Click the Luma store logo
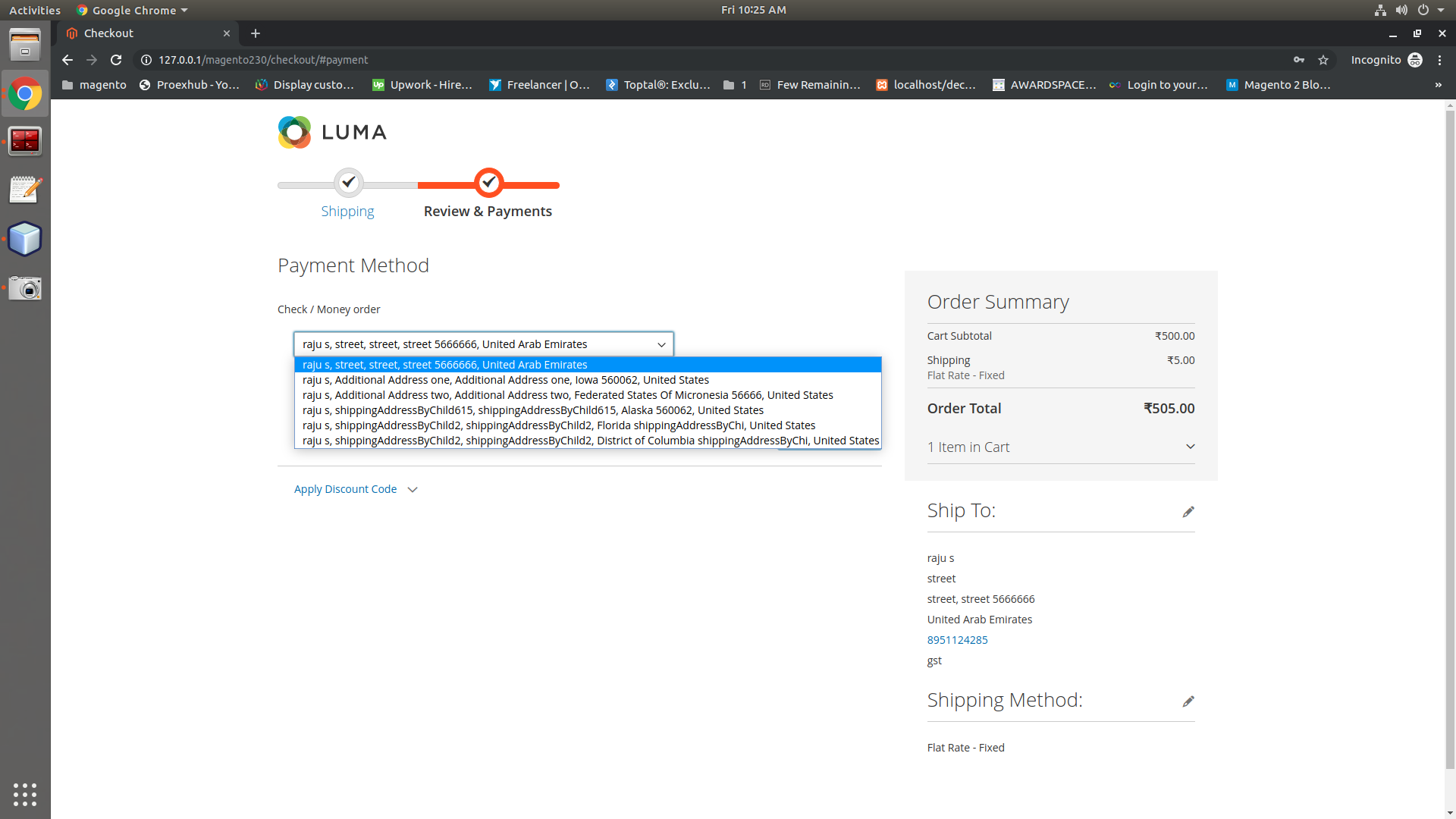 click(x=331, y=132)
